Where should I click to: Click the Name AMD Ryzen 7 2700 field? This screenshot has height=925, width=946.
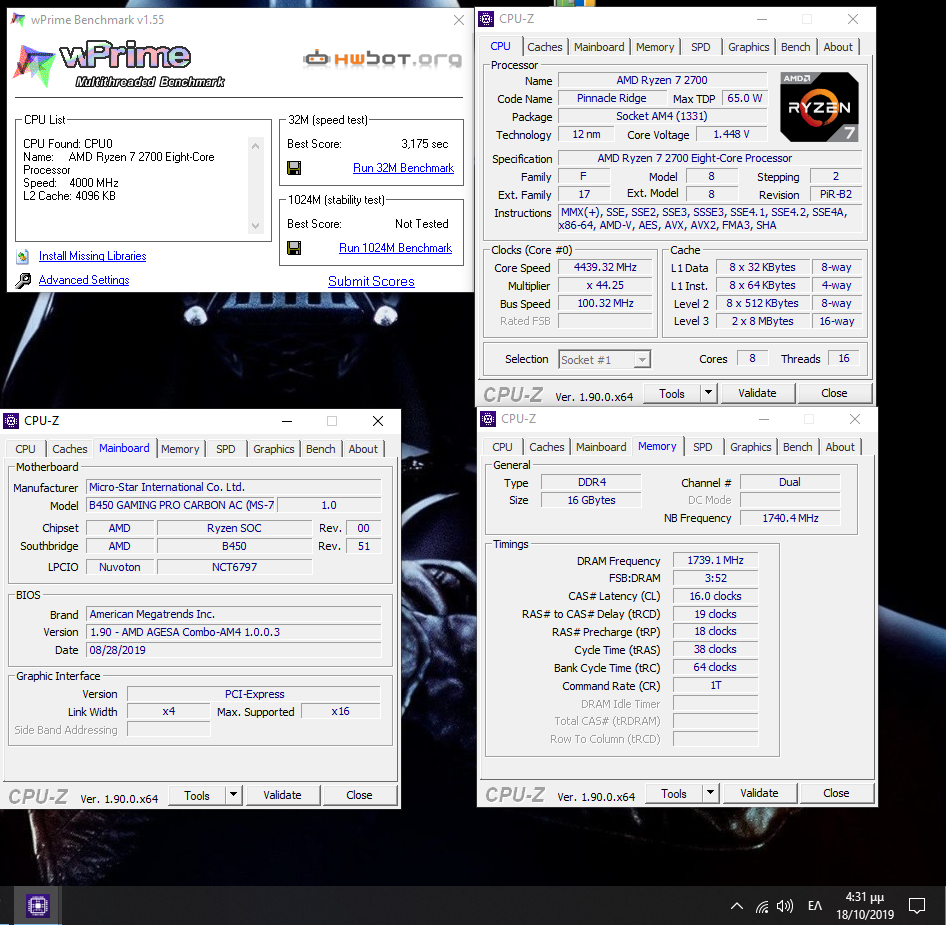click(662, 80)
